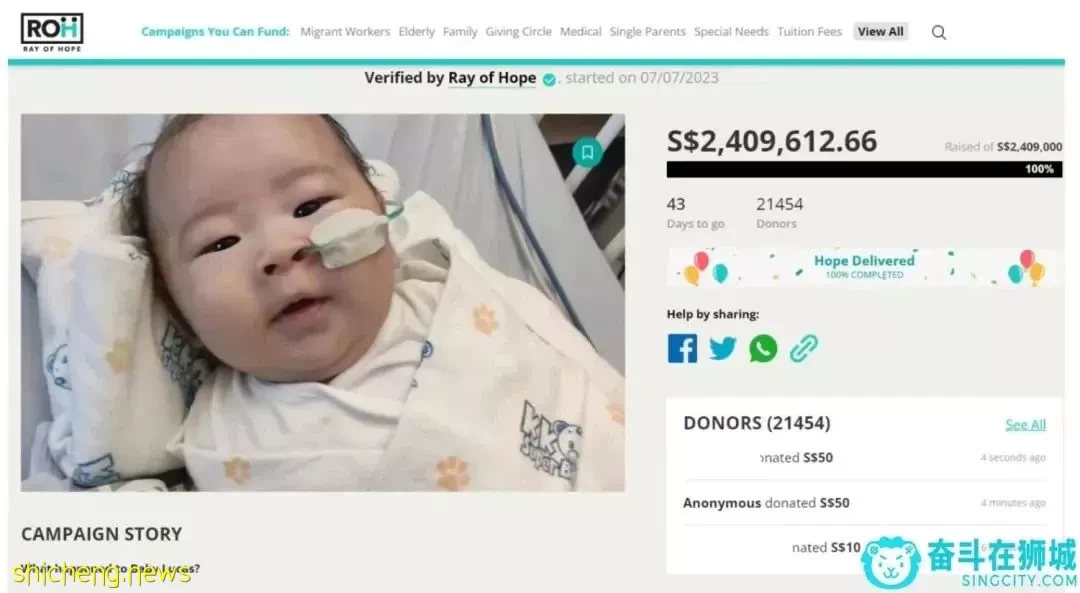Share campaign via WhatsApp

point(763,348)
